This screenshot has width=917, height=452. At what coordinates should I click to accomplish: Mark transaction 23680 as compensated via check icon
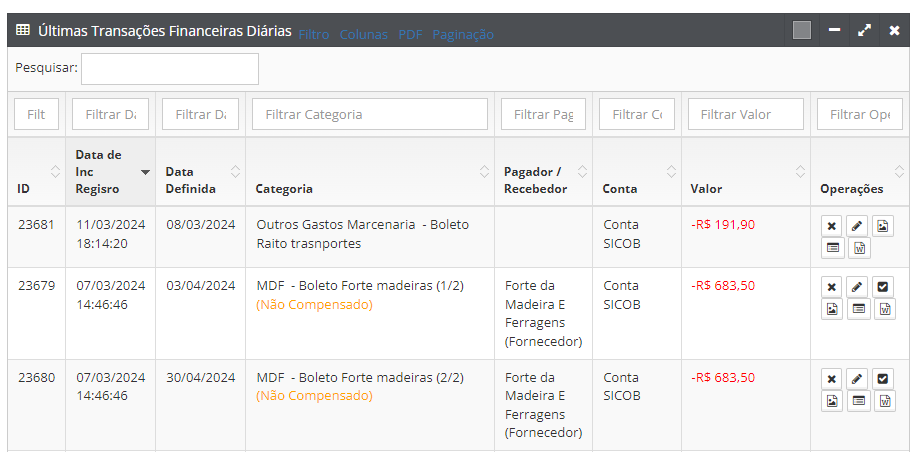(x=883, y=379)
